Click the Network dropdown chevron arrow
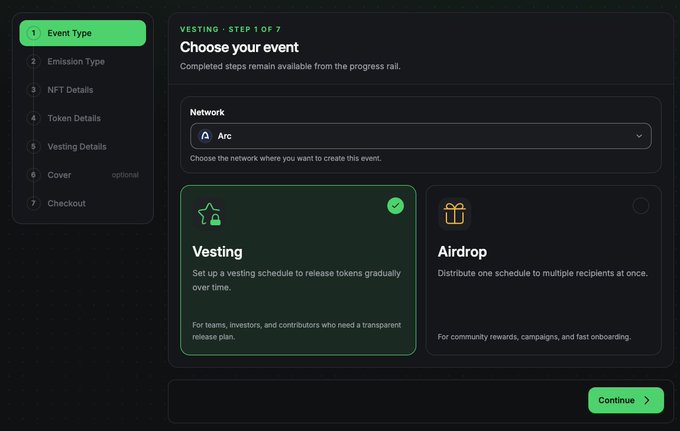This screenshot has height=431, width=680. click(639, 136)
